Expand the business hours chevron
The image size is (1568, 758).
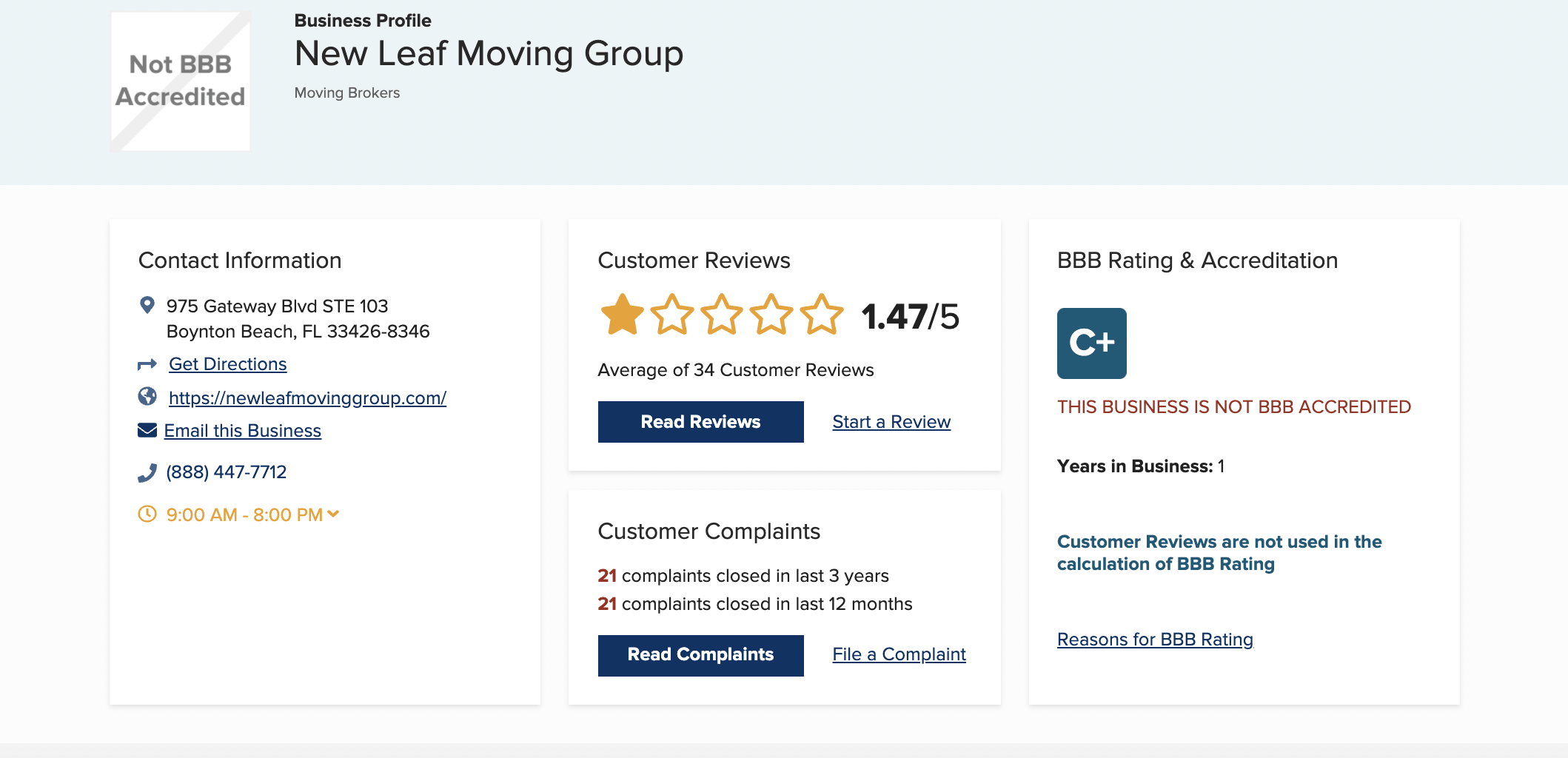point(333,514)
